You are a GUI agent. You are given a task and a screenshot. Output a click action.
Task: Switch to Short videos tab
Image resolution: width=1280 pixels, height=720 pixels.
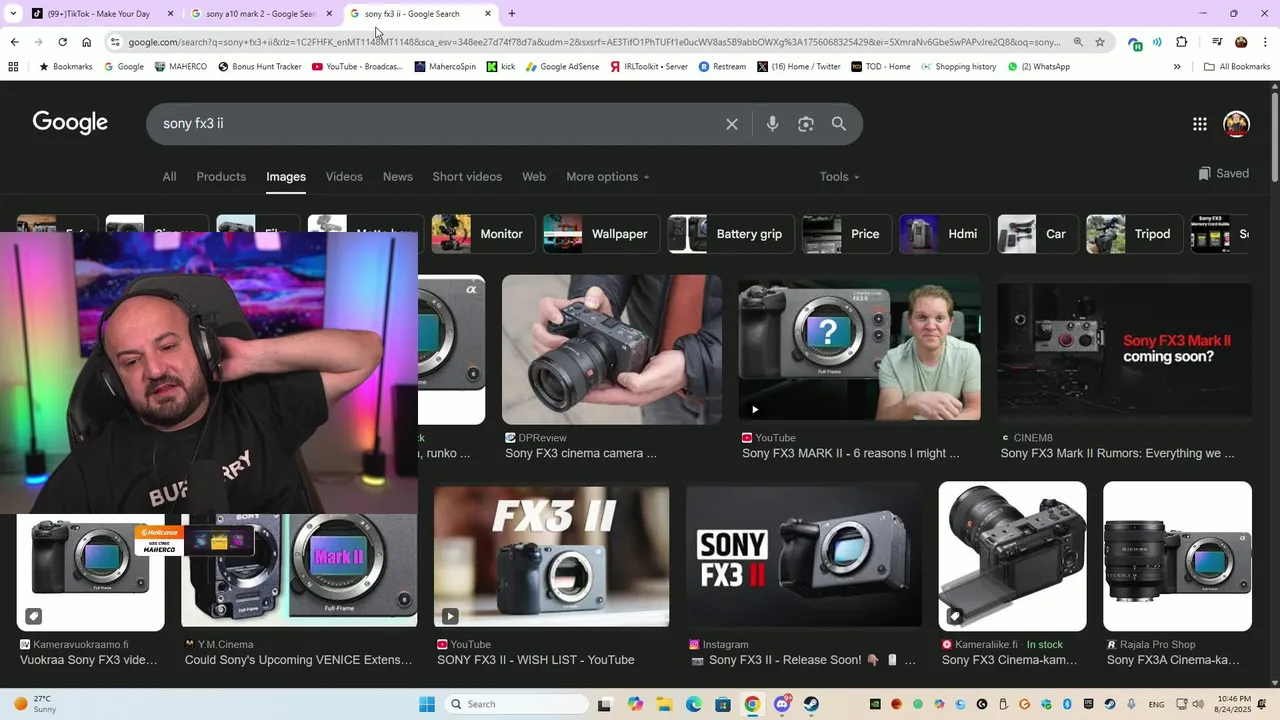pos(467,177)
